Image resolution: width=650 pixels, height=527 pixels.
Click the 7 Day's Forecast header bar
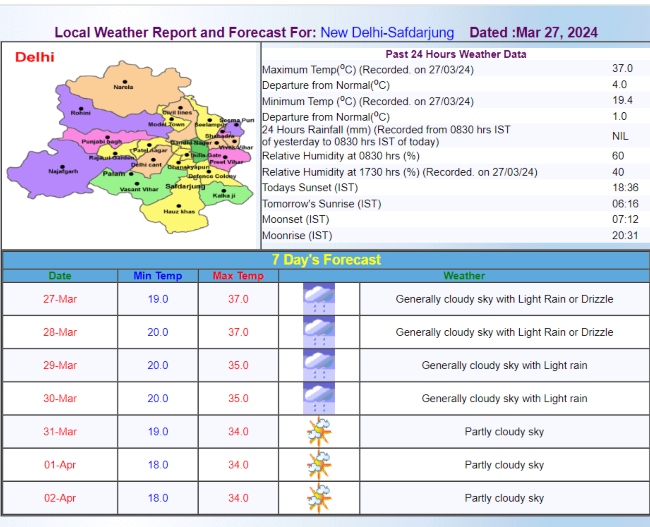pos(326,259)
